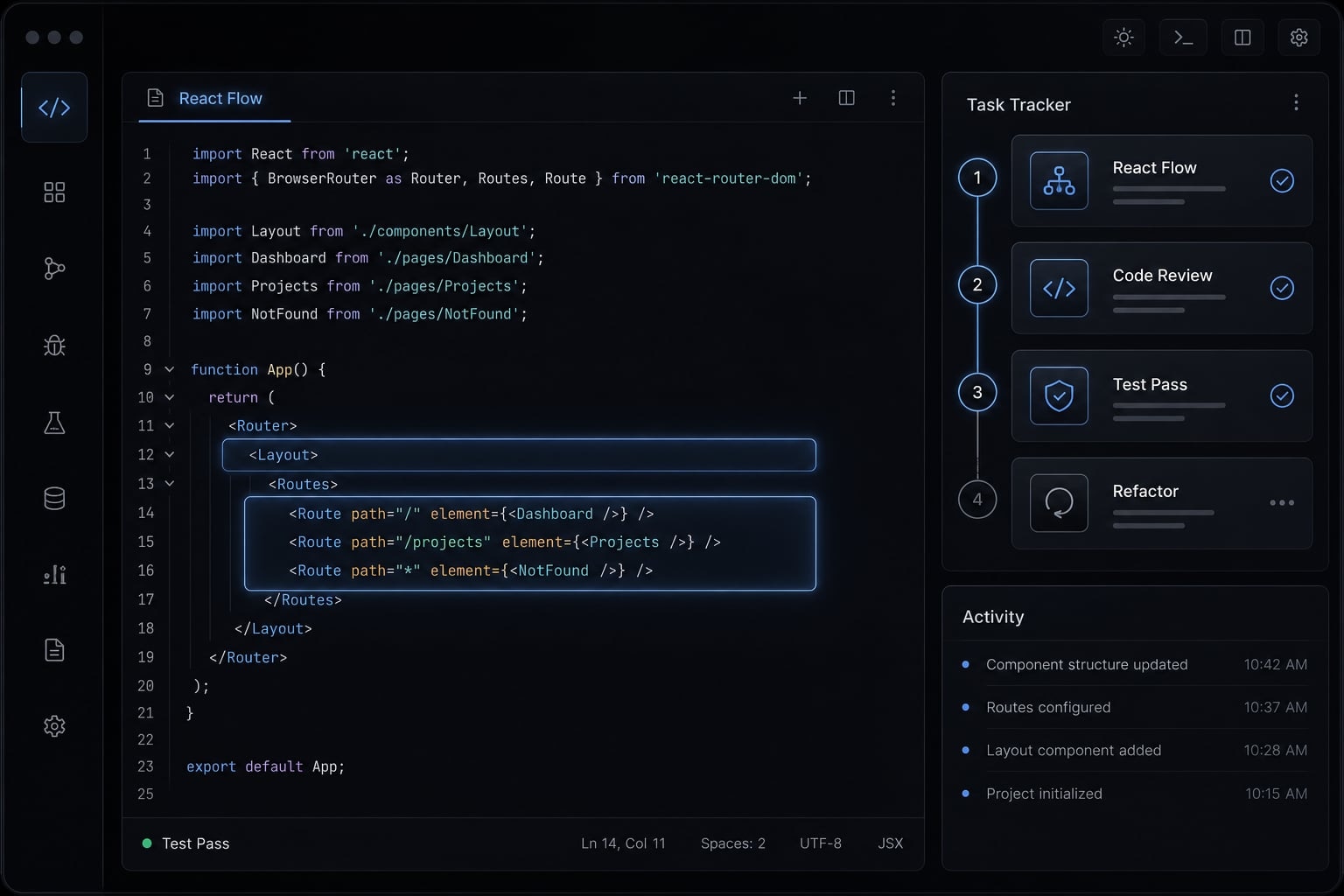The width and height of the screenshot is (1344, 896).
Task: Open the editor more options menu
Action: [893, 98]
